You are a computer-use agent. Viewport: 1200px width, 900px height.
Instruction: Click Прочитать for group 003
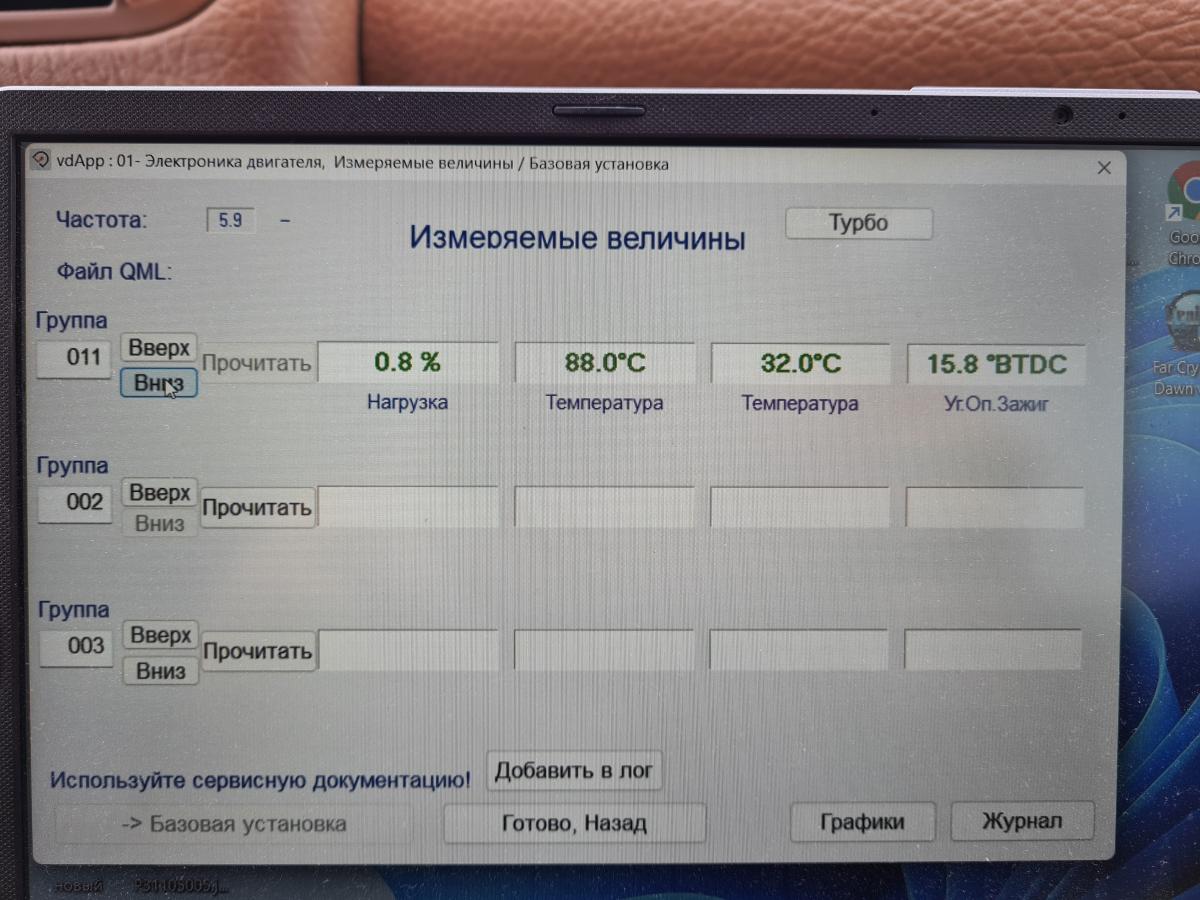coord(258,652)
